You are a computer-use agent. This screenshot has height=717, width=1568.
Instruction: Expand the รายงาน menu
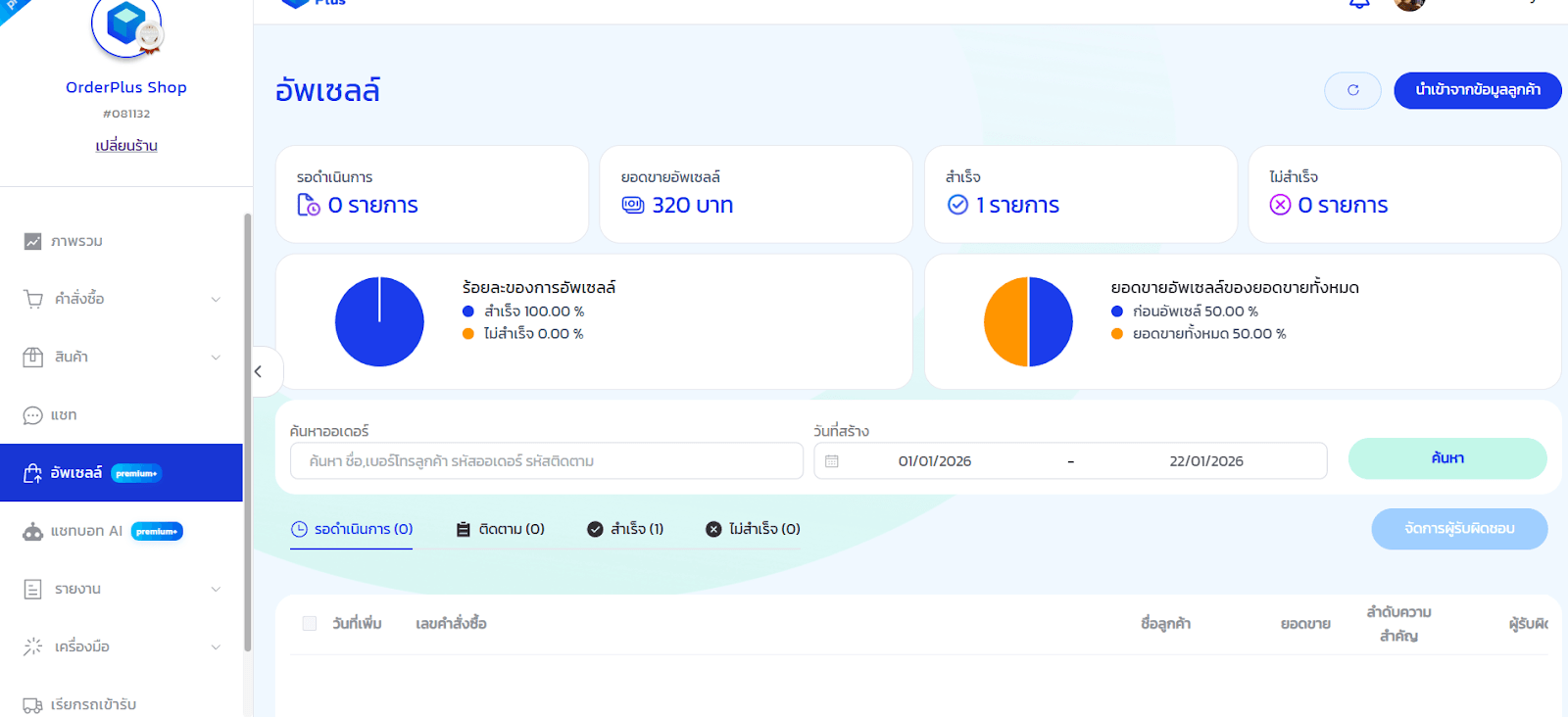click(x=122, y=589)
